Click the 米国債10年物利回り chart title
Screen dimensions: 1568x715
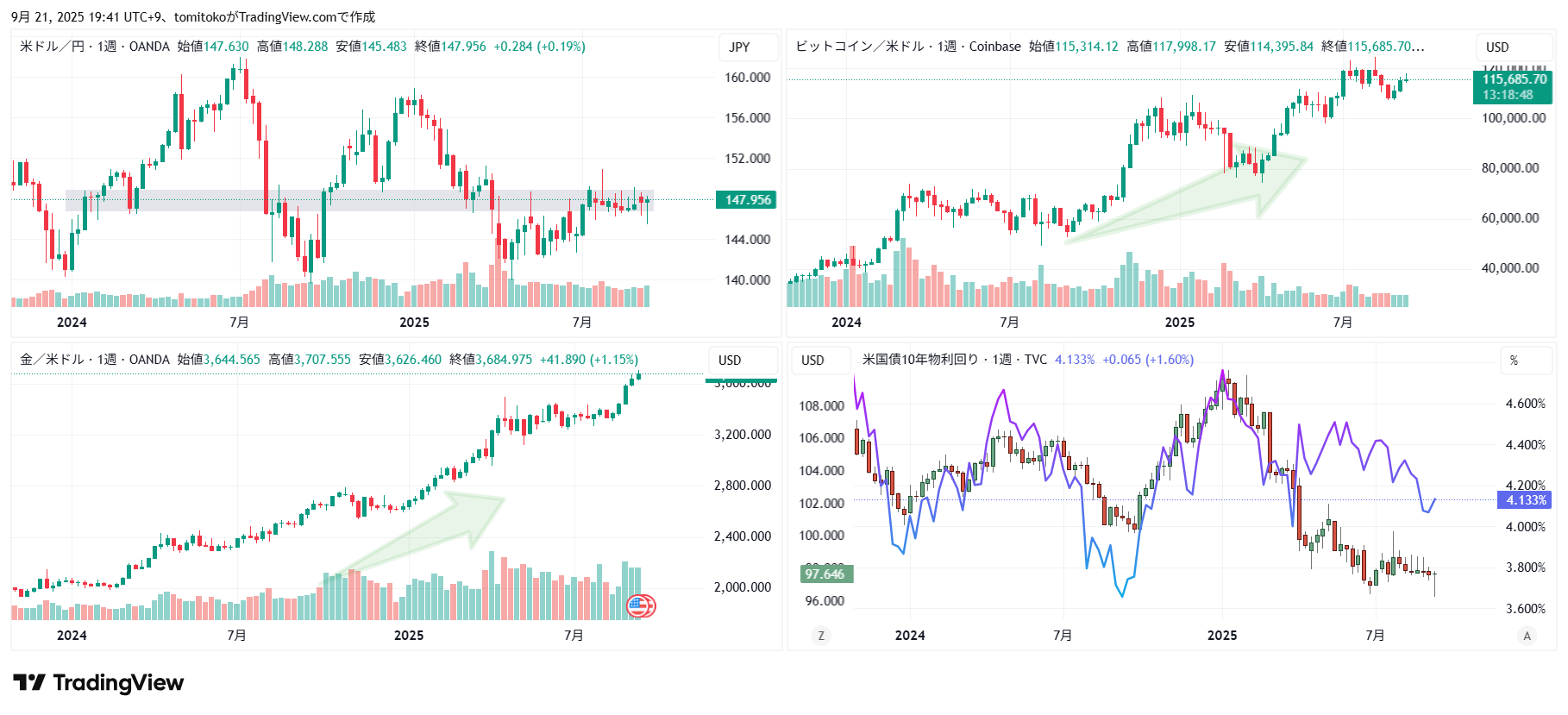coord(919,360)
